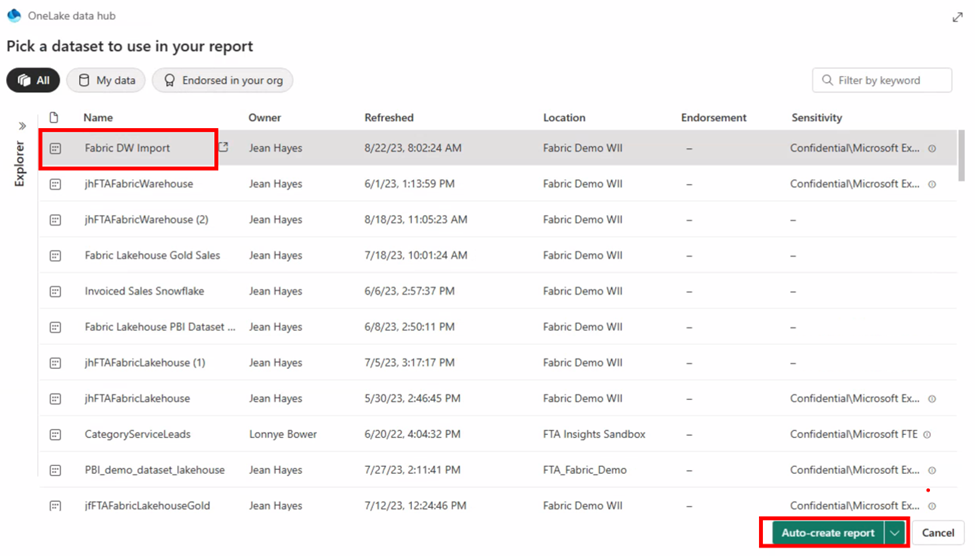This screenshot has height=556, width=975.
Task: Click dataset icon for jhFTAFabricLakehouse (1)
Action: pos(55,363)
